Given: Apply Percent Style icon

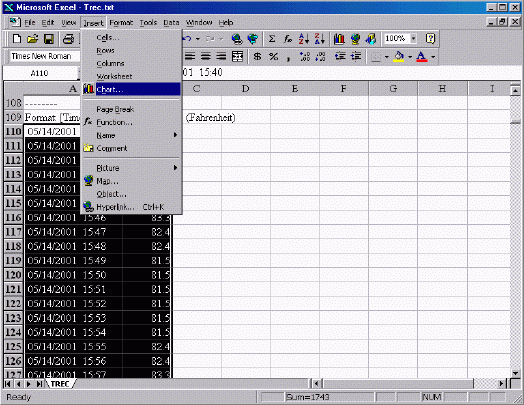Looking at the screenshot, I should click(273, 56).
